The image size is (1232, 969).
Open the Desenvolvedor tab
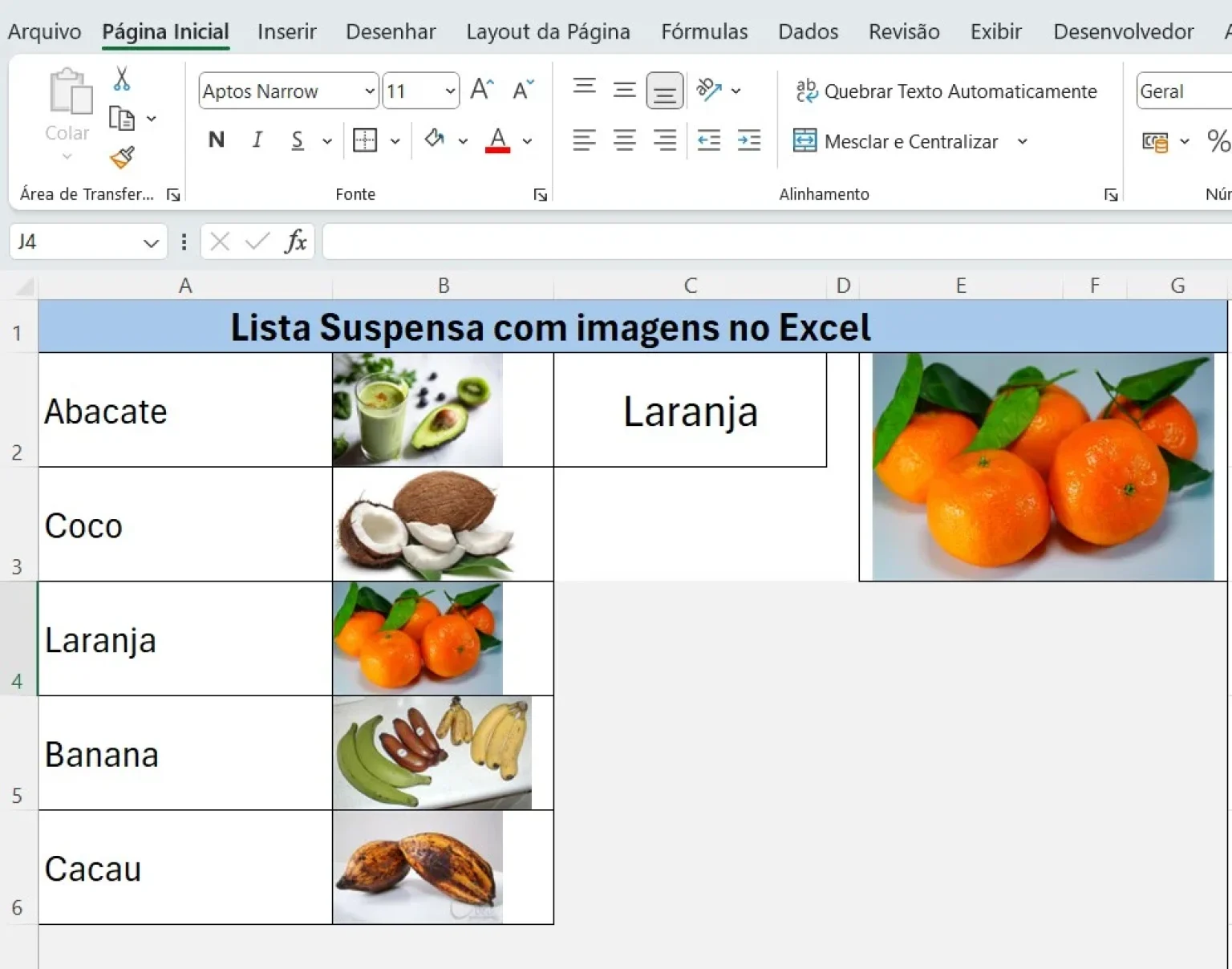tap(1124, 31)
